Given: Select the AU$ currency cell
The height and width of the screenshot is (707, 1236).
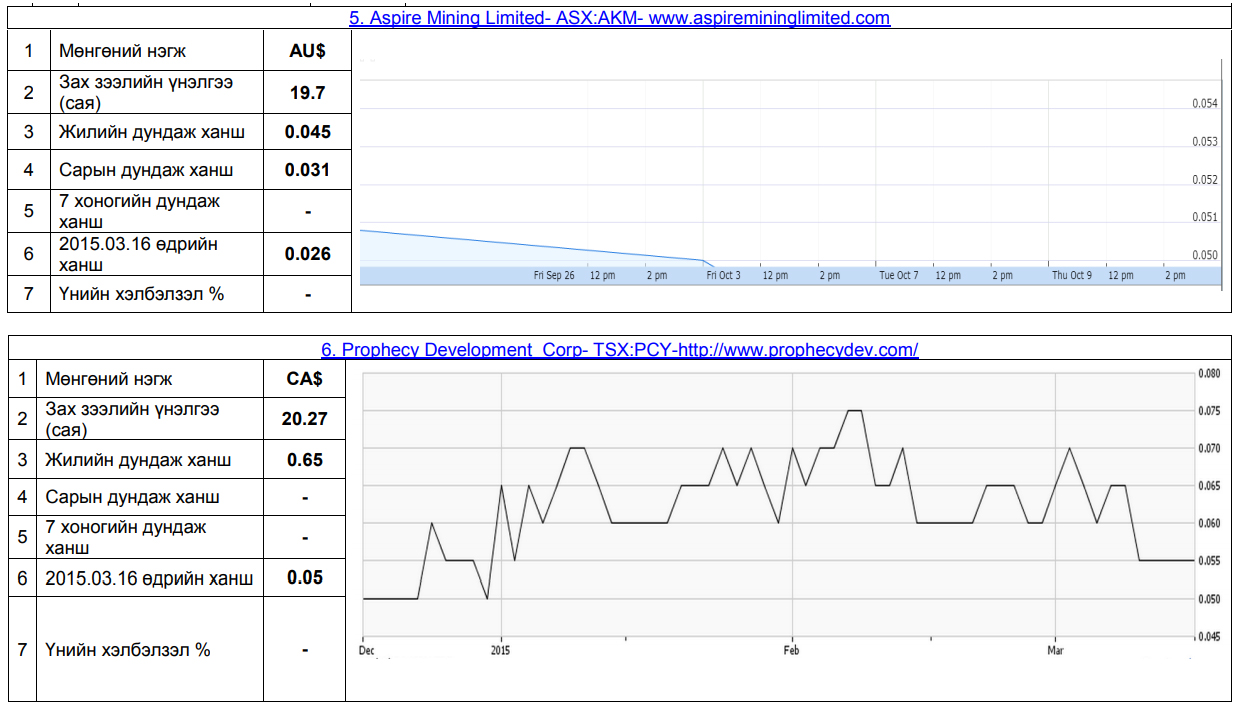Looking at the screenshot, I should (307, 50).
